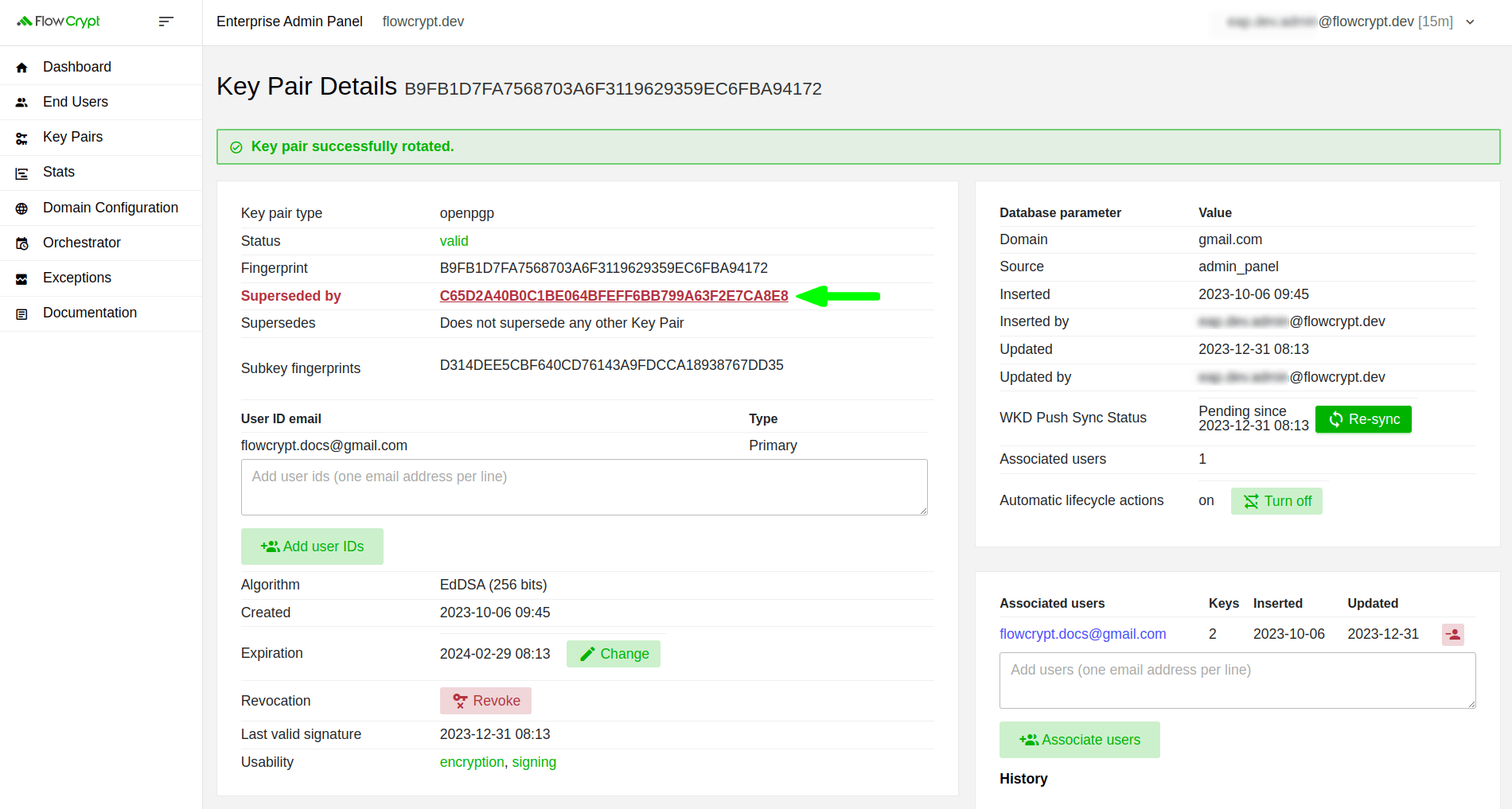1512x809 pixels.
Task: Click the End Users people icon
Action: point(21,103)
